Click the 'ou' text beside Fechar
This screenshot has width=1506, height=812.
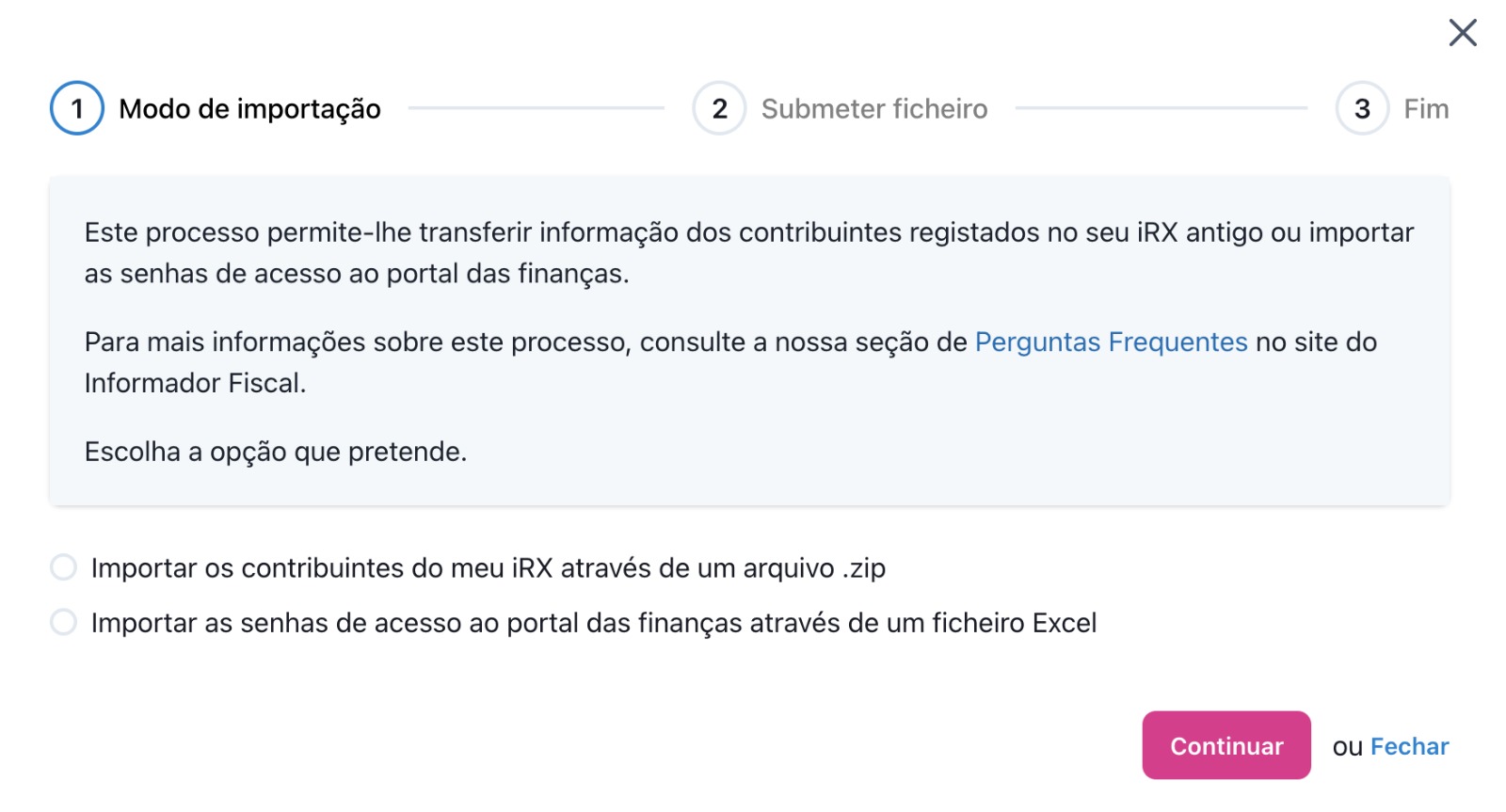1347,747
